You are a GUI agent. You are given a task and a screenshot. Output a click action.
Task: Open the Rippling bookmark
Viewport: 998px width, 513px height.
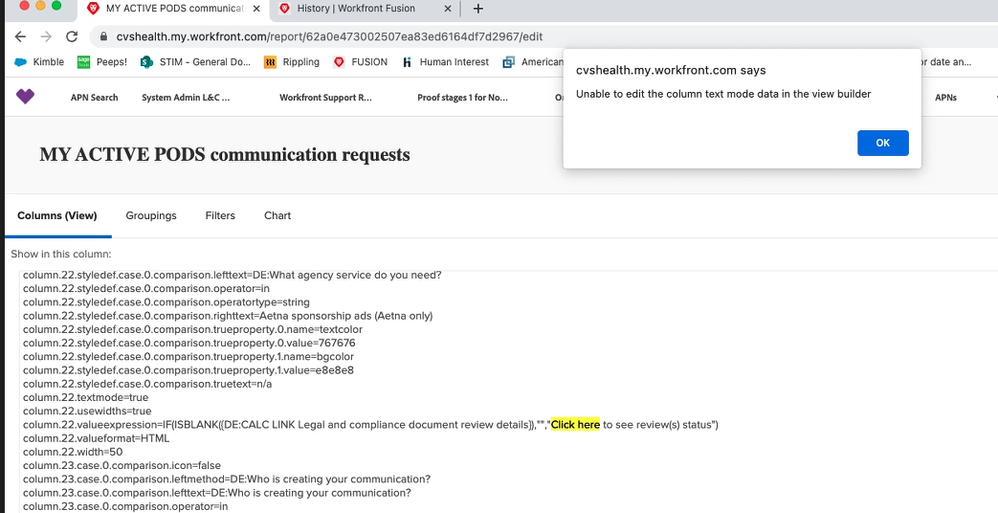pyautogui.click(x=291, y=62)
